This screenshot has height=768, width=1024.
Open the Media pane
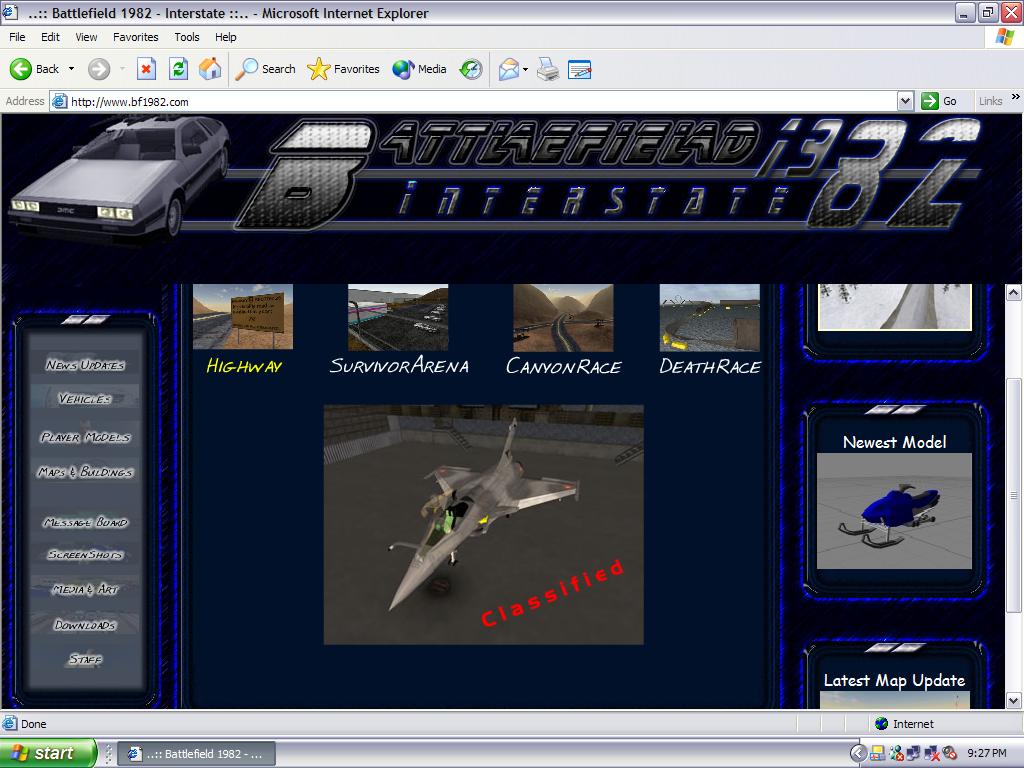coord(419,69)
